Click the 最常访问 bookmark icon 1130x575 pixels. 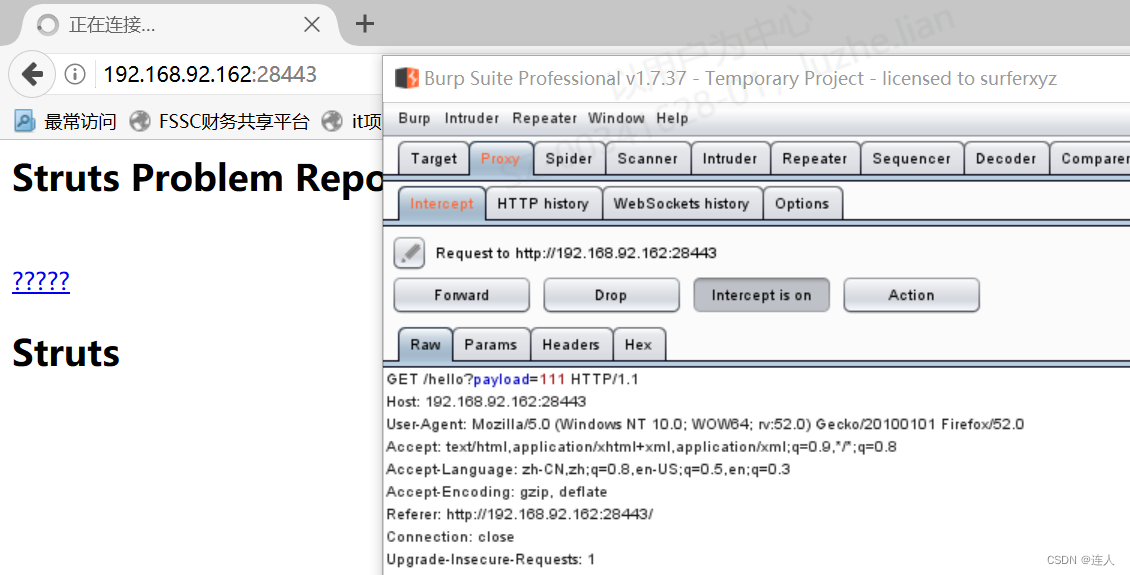(25, 121)
